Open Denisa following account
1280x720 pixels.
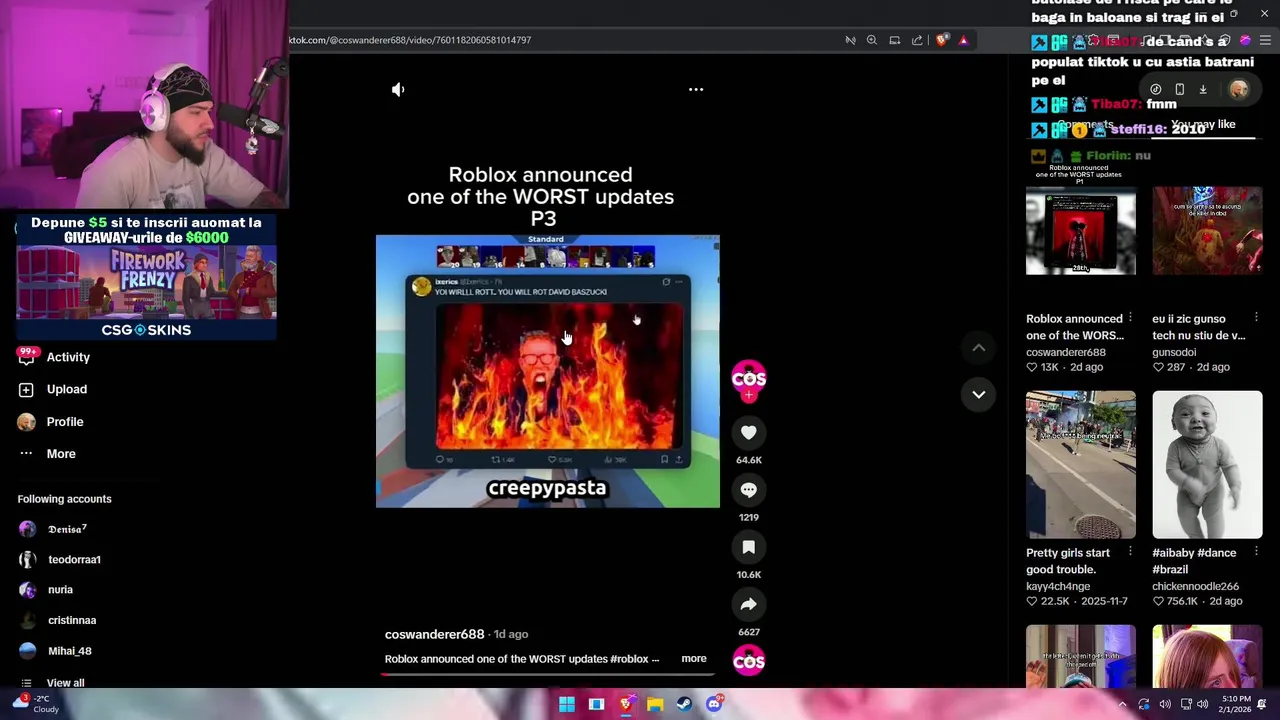(54, 529)
